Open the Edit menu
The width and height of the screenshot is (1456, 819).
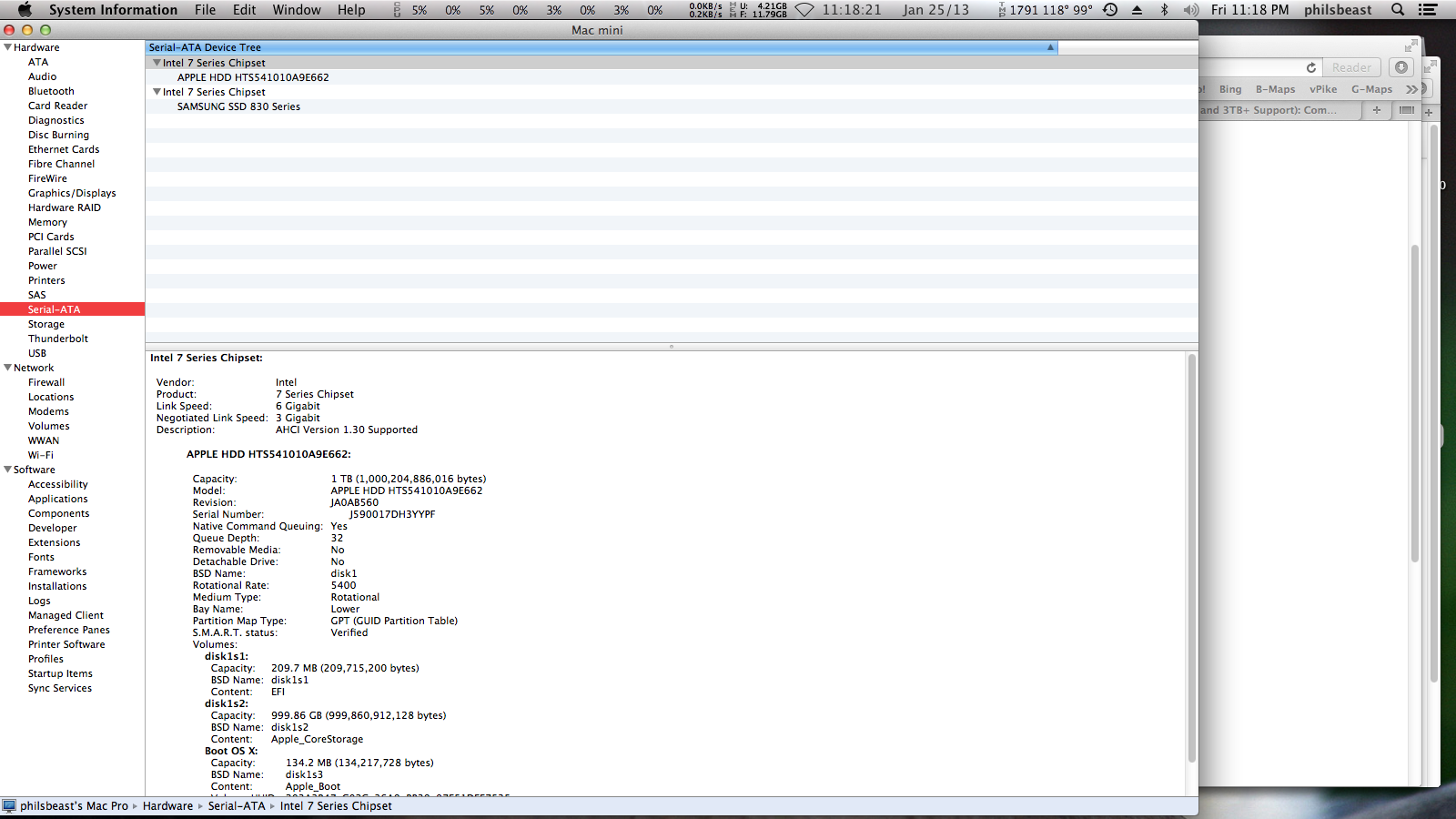click(245, 10)
